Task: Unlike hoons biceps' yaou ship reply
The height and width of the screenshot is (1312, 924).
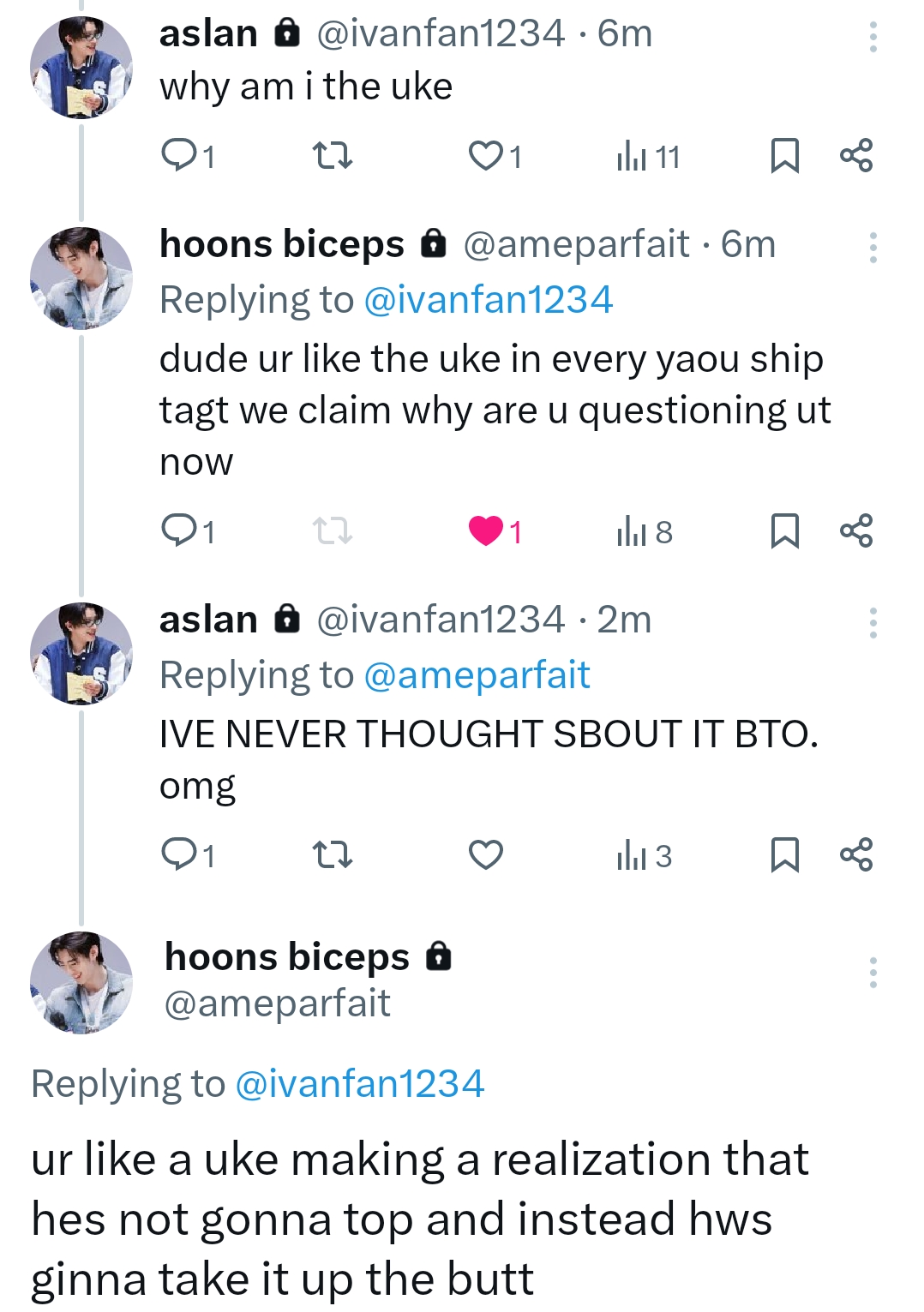Action: click(x=486, y=531)
